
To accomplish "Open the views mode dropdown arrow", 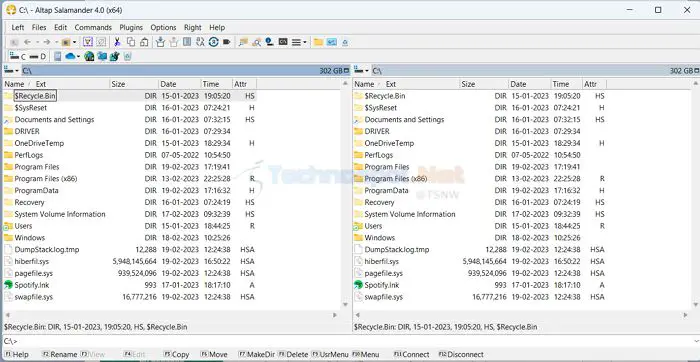I will (305, 42).
